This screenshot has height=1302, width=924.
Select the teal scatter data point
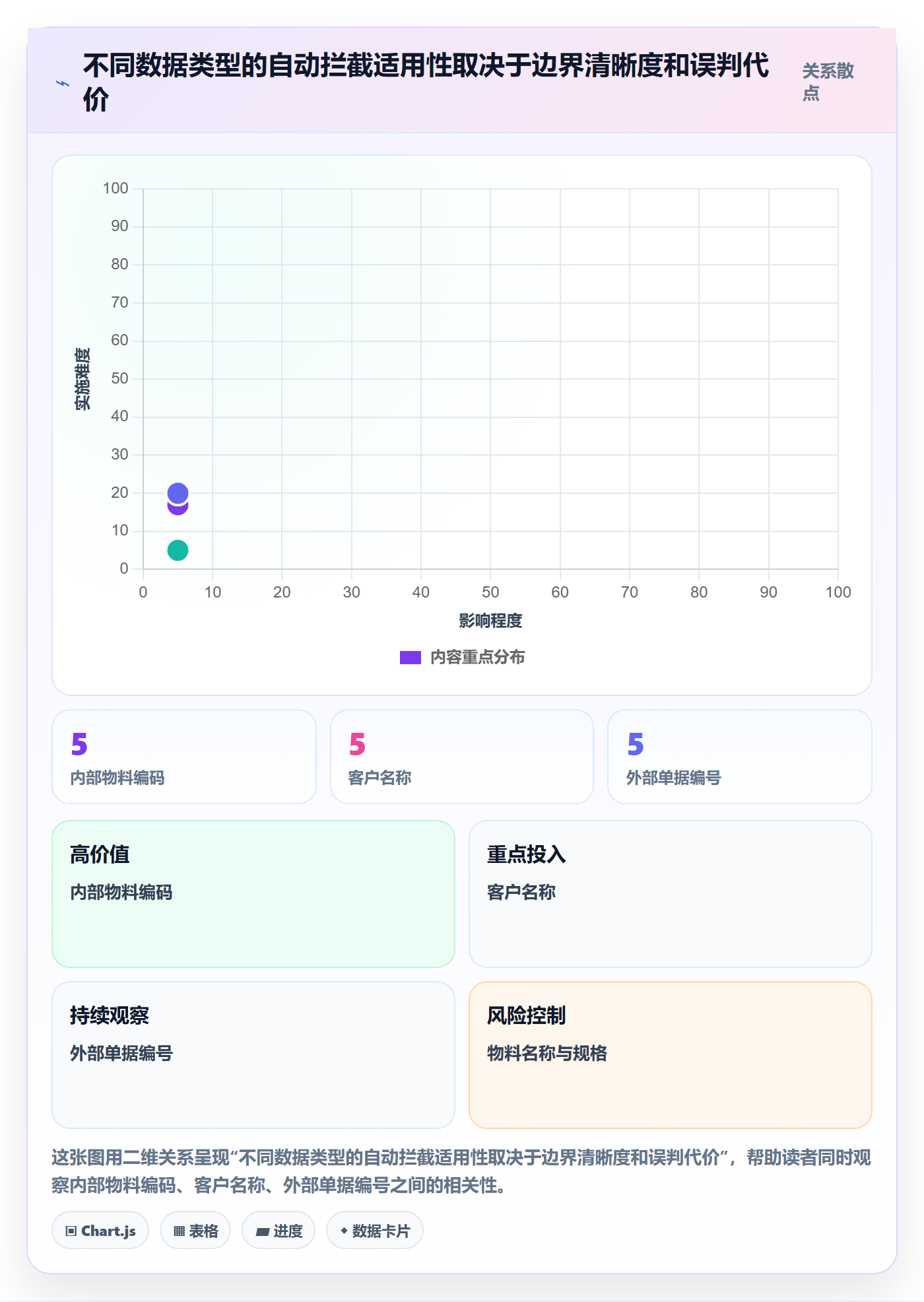coord(178,550)
